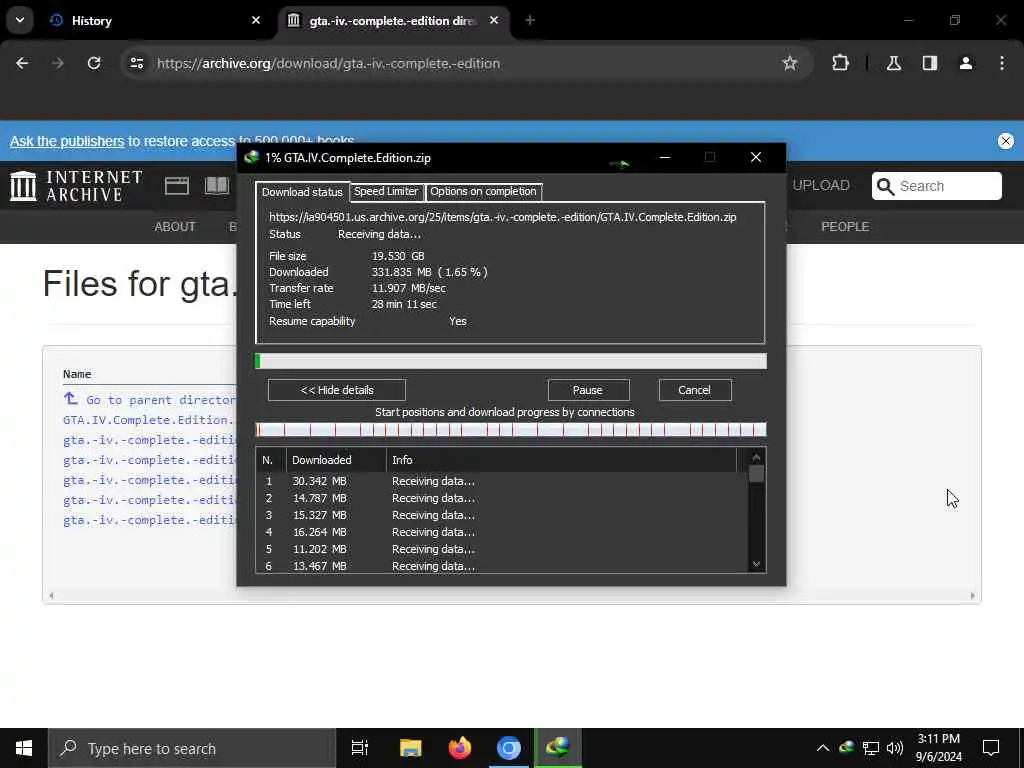The image size is (1024, 768).
Task: Click the archive.org address bar URL
Action: [328, 63]
